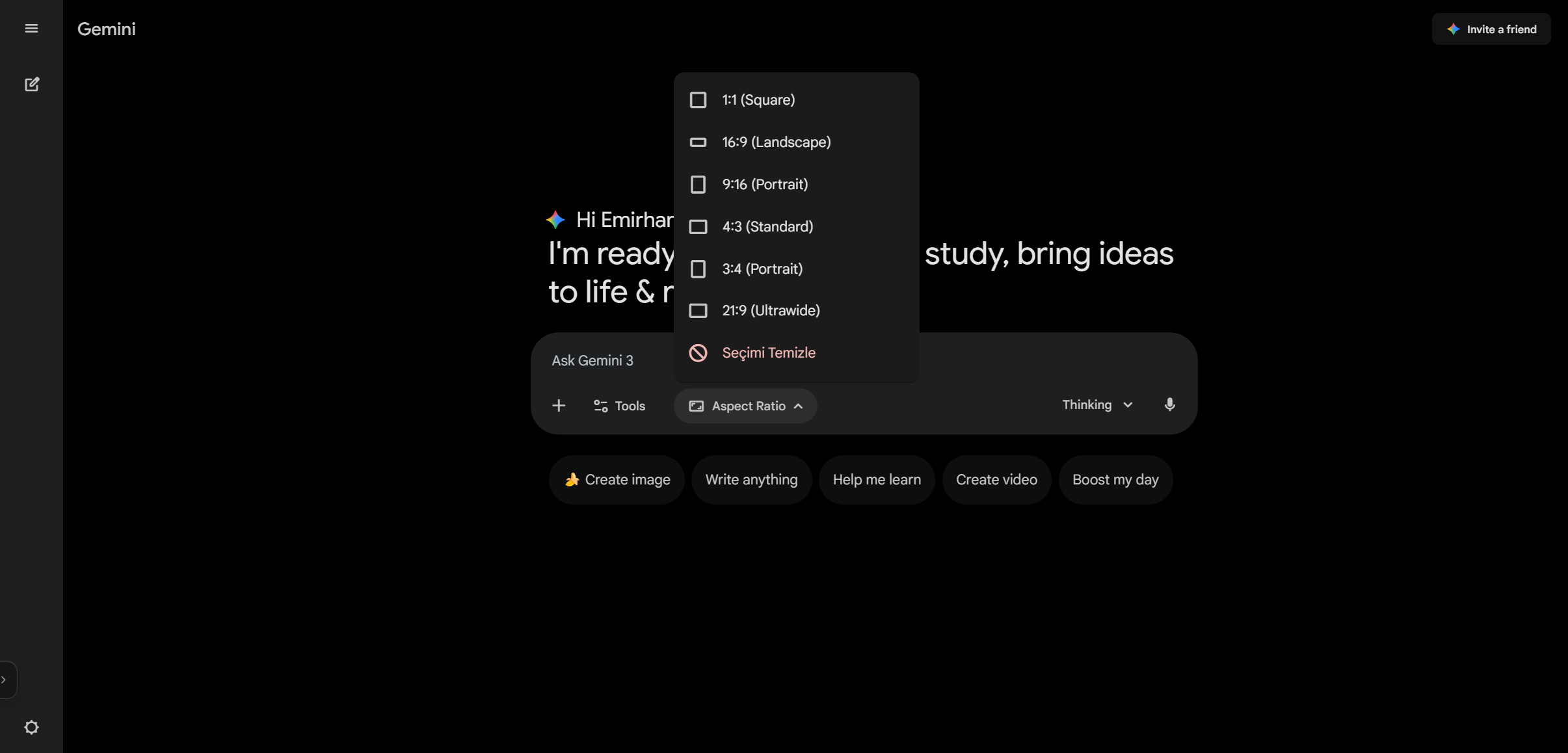Viewport: 1568px width, 753px height.
Task: Expand the side panel arrow at left edge
Action: tap(5, 680)
